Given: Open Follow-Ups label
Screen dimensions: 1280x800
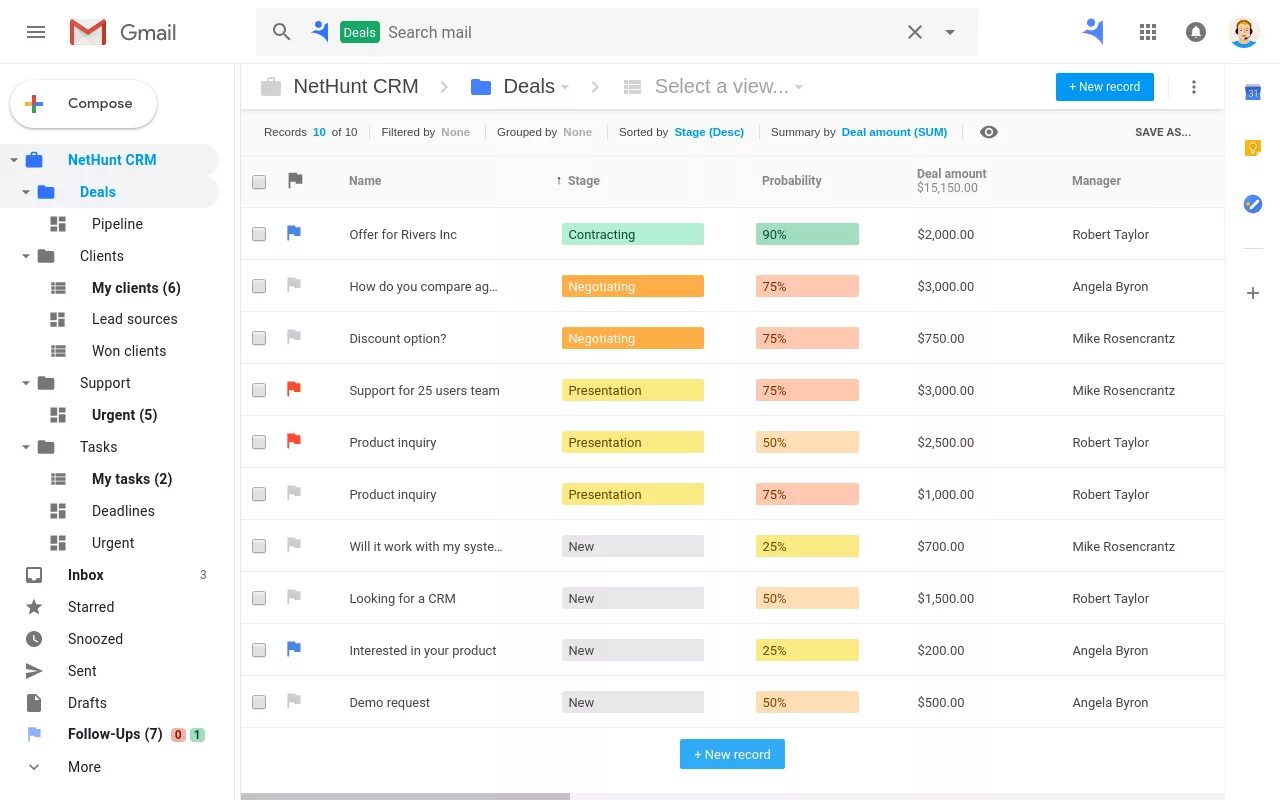Looking at the screenshot, I should pos(115,734).
